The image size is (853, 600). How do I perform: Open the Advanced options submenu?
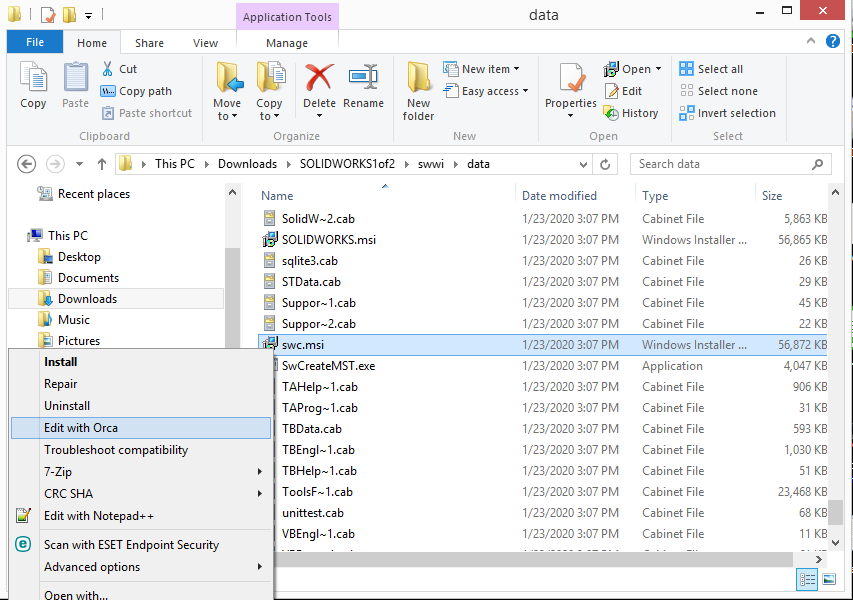(141, 567)
